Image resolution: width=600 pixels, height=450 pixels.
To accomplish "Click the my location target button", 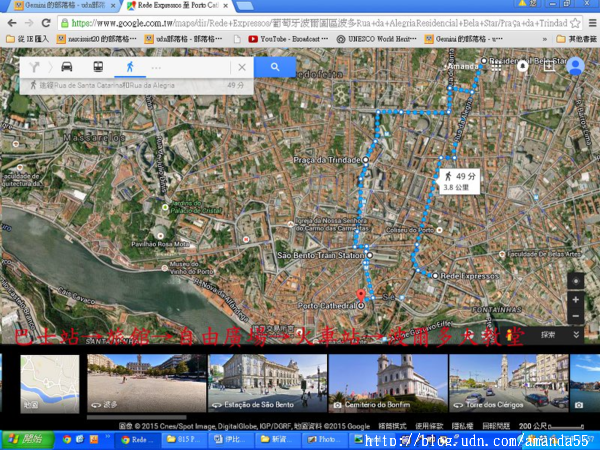I will pyautogui.click(x=576, y=281).
